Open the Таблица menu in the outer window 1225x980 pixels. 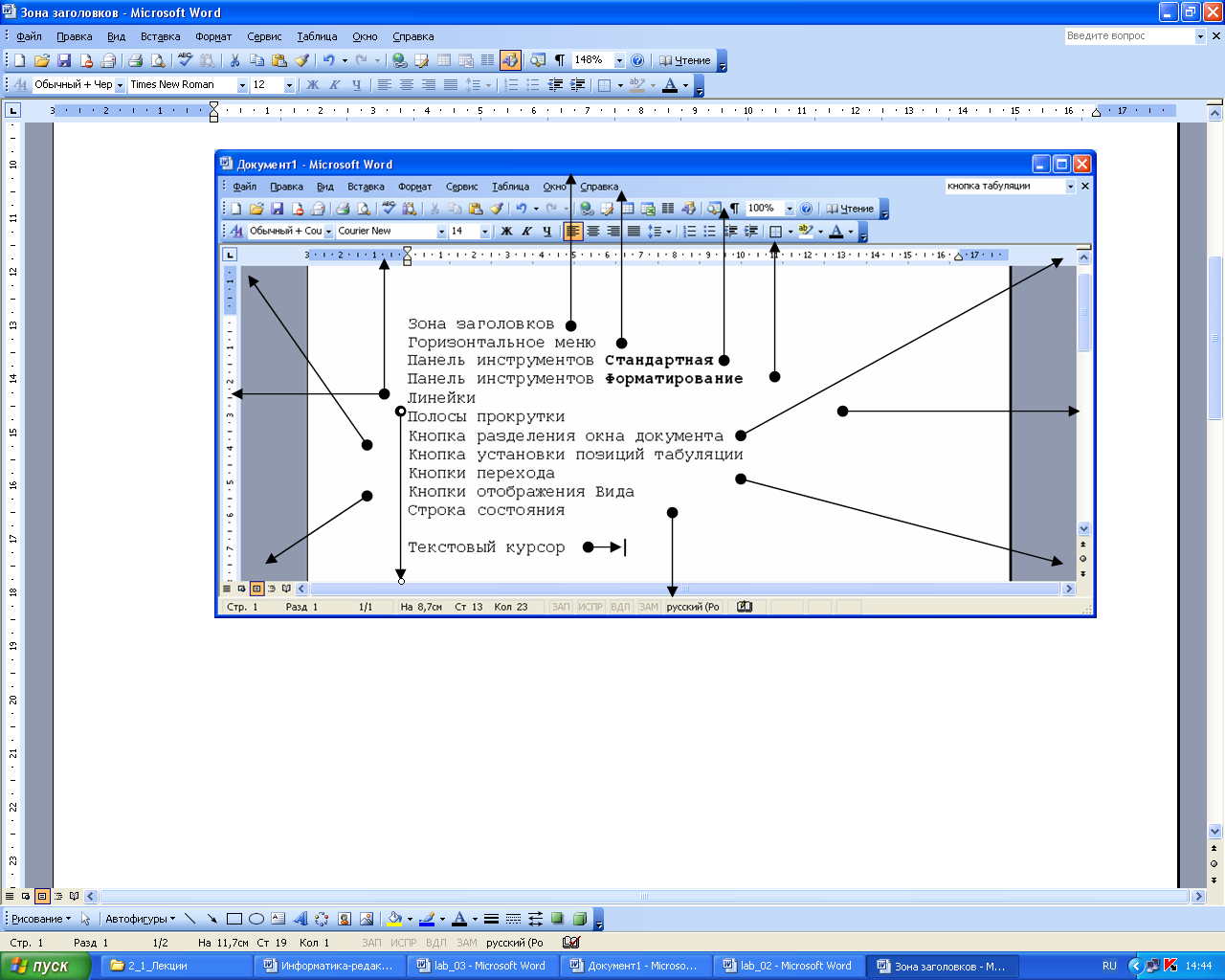317,36
